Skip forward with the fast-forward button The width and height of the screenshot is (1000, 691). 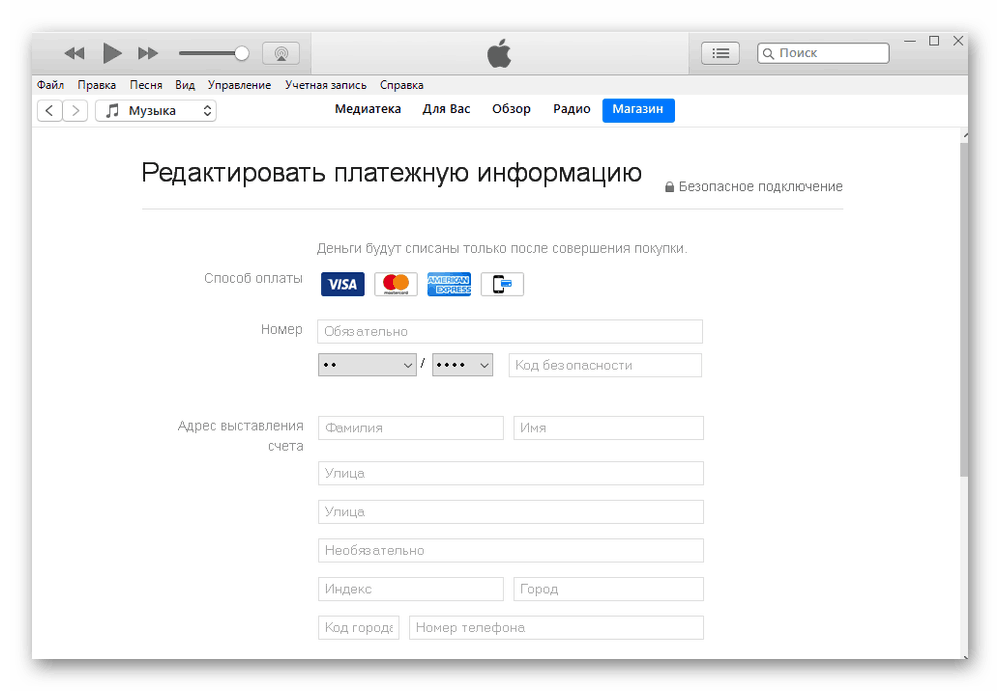click(x=148, y=53)
